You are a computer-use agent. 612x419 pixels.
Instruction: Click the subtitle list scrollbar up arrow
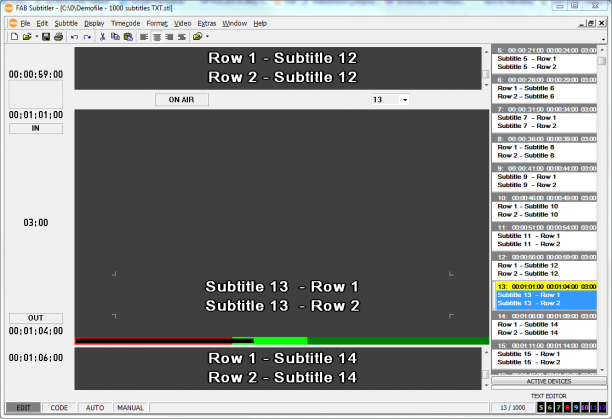click(602, 50)
